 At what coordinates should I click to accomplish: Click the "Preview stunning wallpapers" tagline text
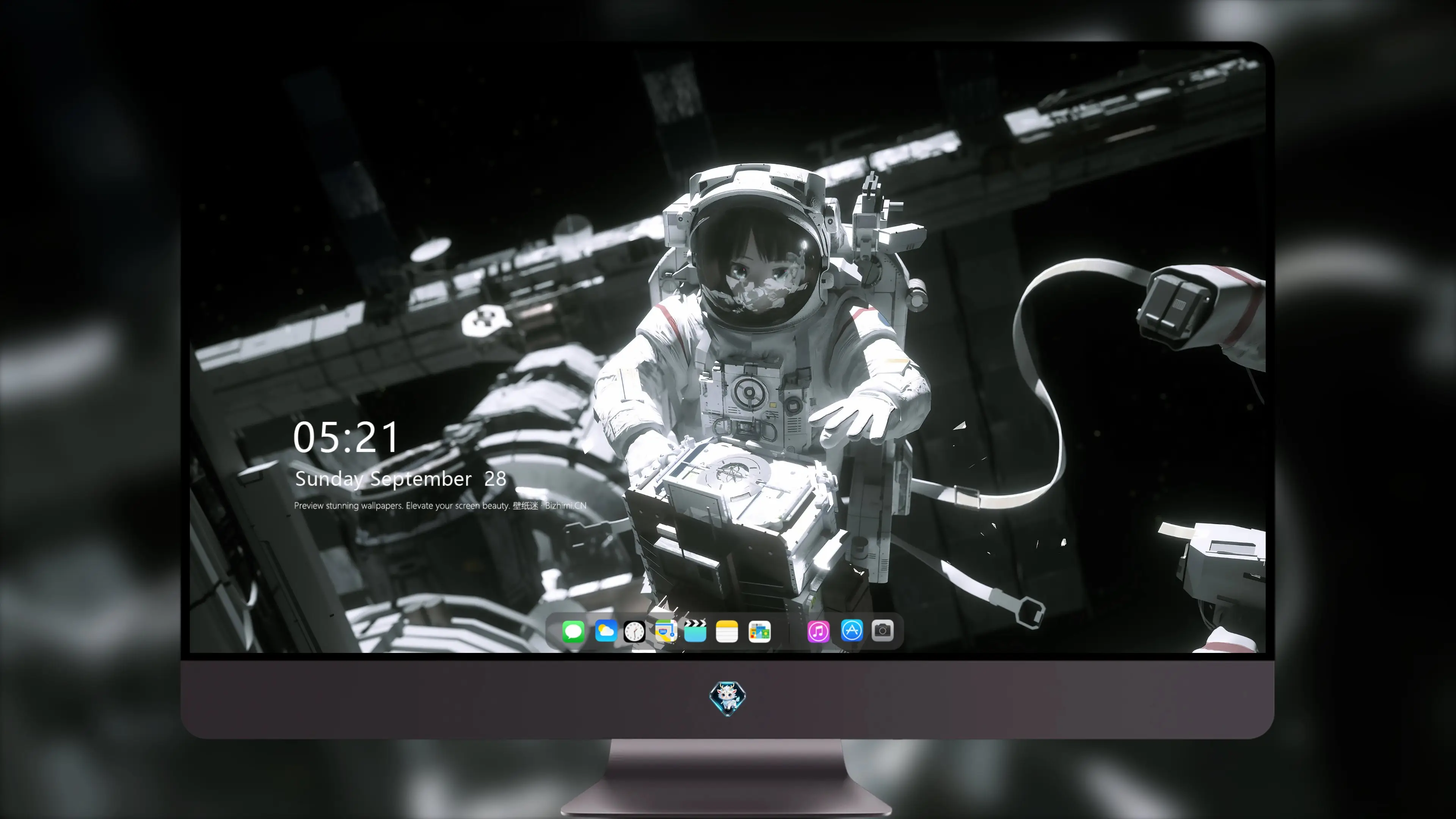pyautogui.click(x=440, y=505)
